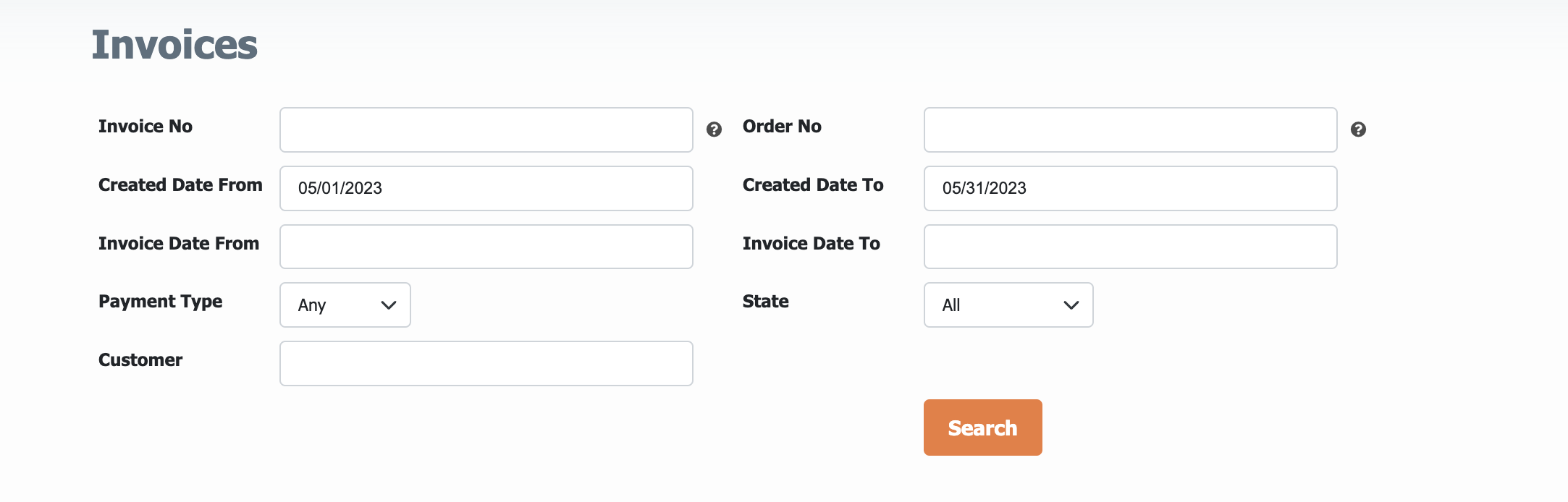Click help icon next to Order No
The height and width of the screenshot is (502, 1568).
[x=1358, y=129]
